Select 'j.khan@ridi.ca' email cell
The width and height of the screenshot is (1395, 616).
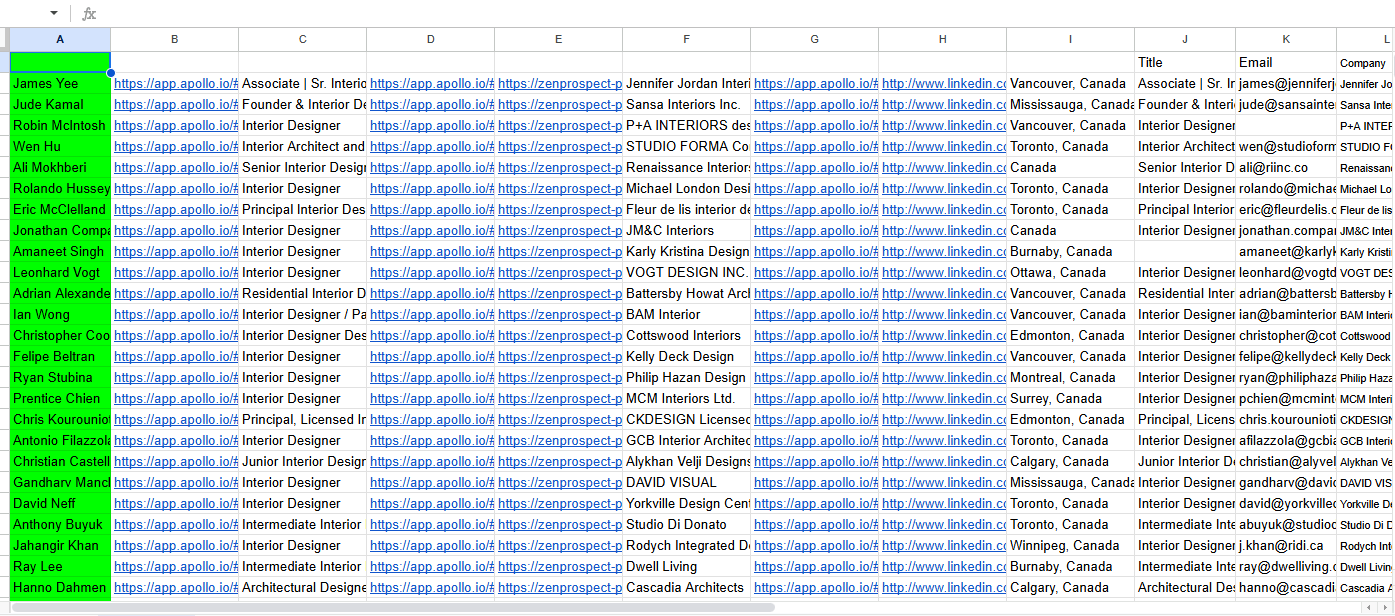1286,545
